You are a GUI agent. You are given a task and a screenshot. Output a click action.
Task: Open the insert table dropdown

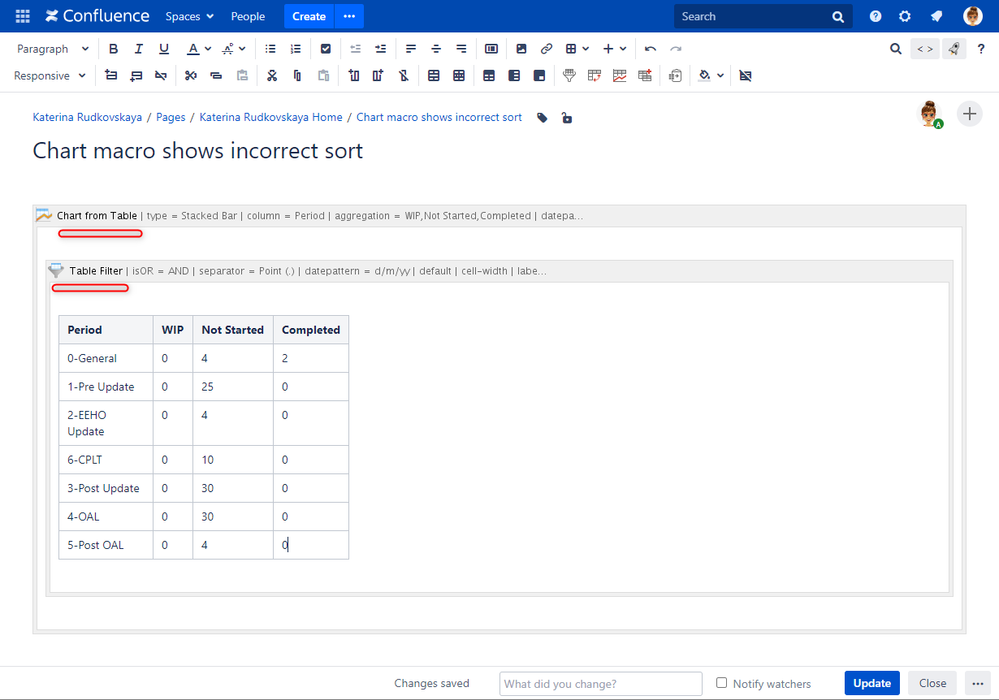pyautogui.click(x=577, y=49)
